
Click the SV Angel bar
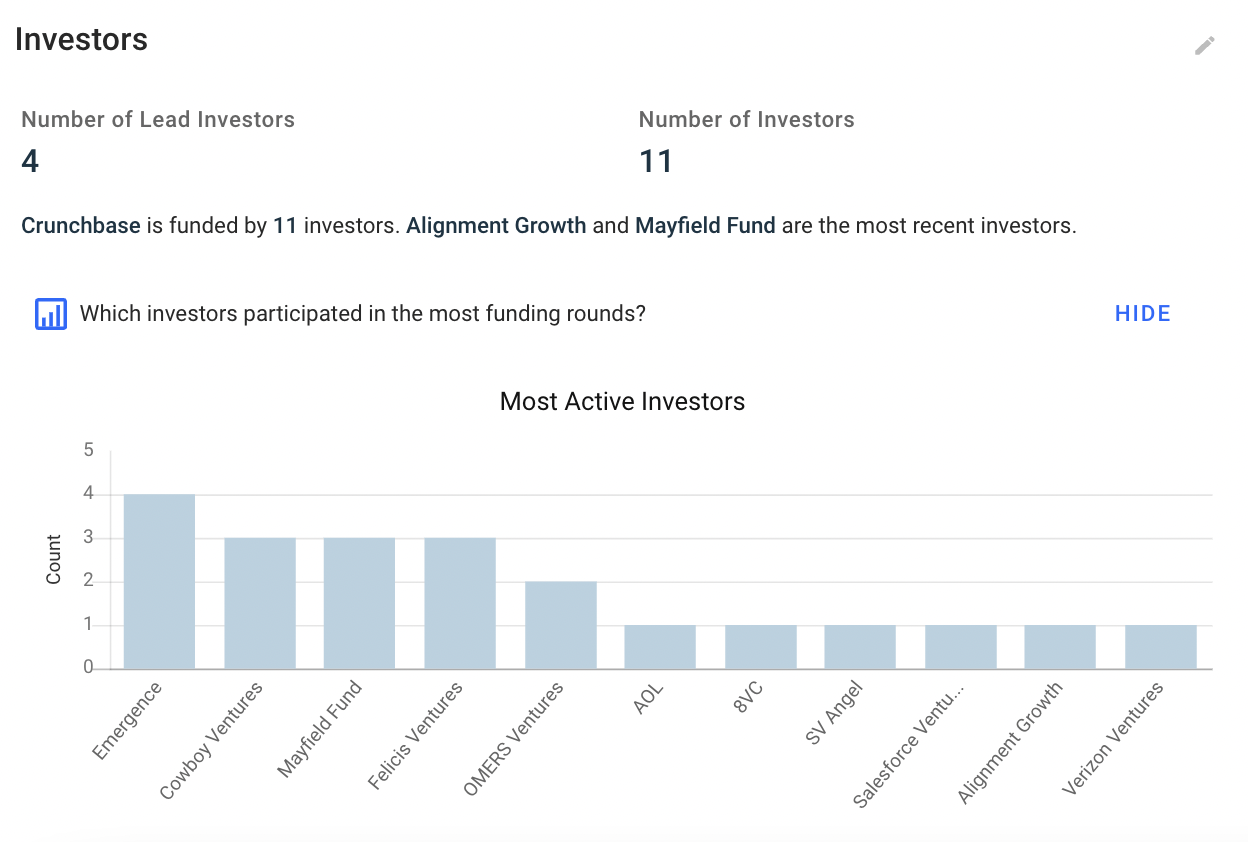tap(860, 647)
